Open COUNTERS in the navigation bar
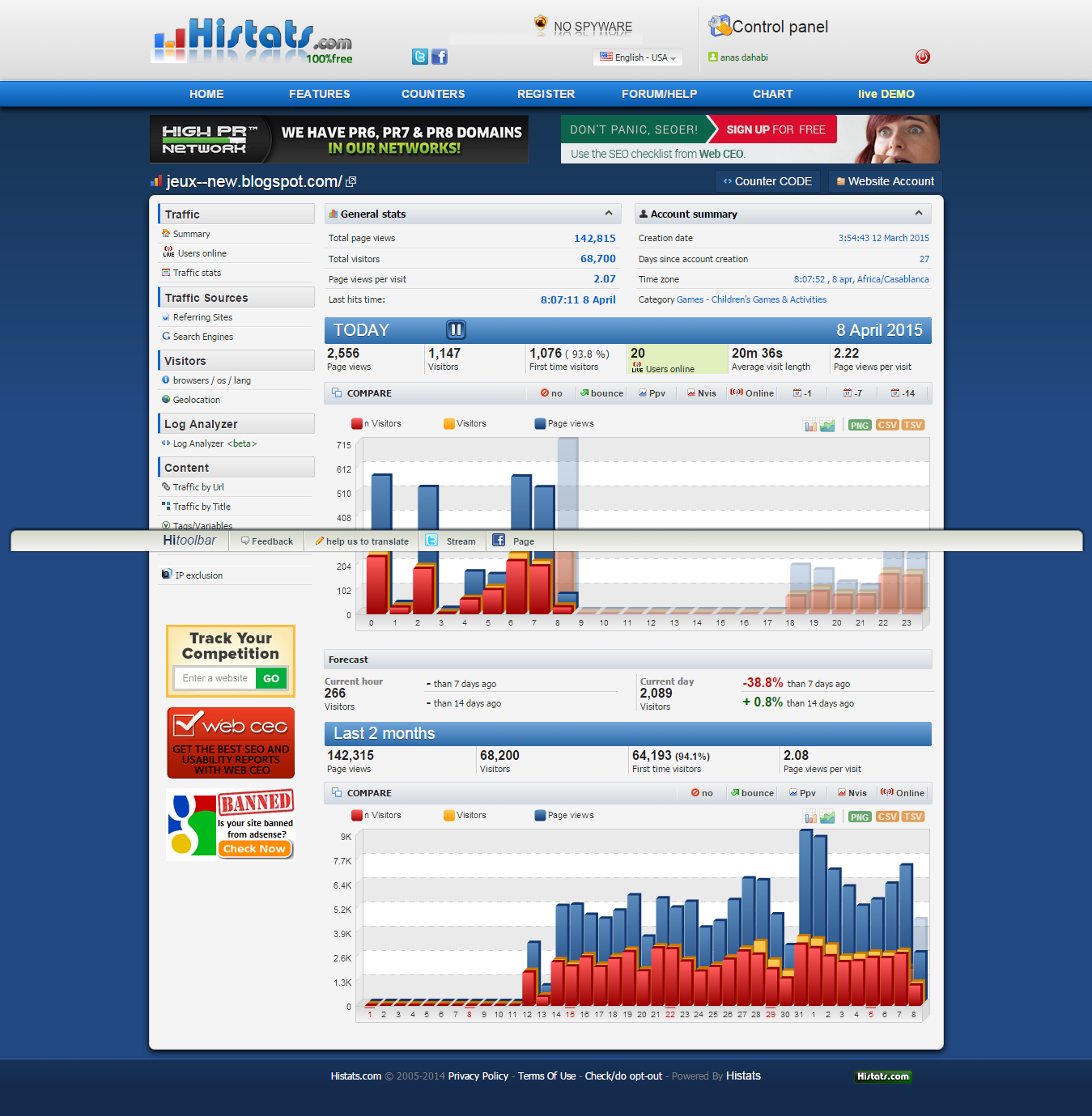Viewport: 1092px width, 1116px height. coord(433,94)
